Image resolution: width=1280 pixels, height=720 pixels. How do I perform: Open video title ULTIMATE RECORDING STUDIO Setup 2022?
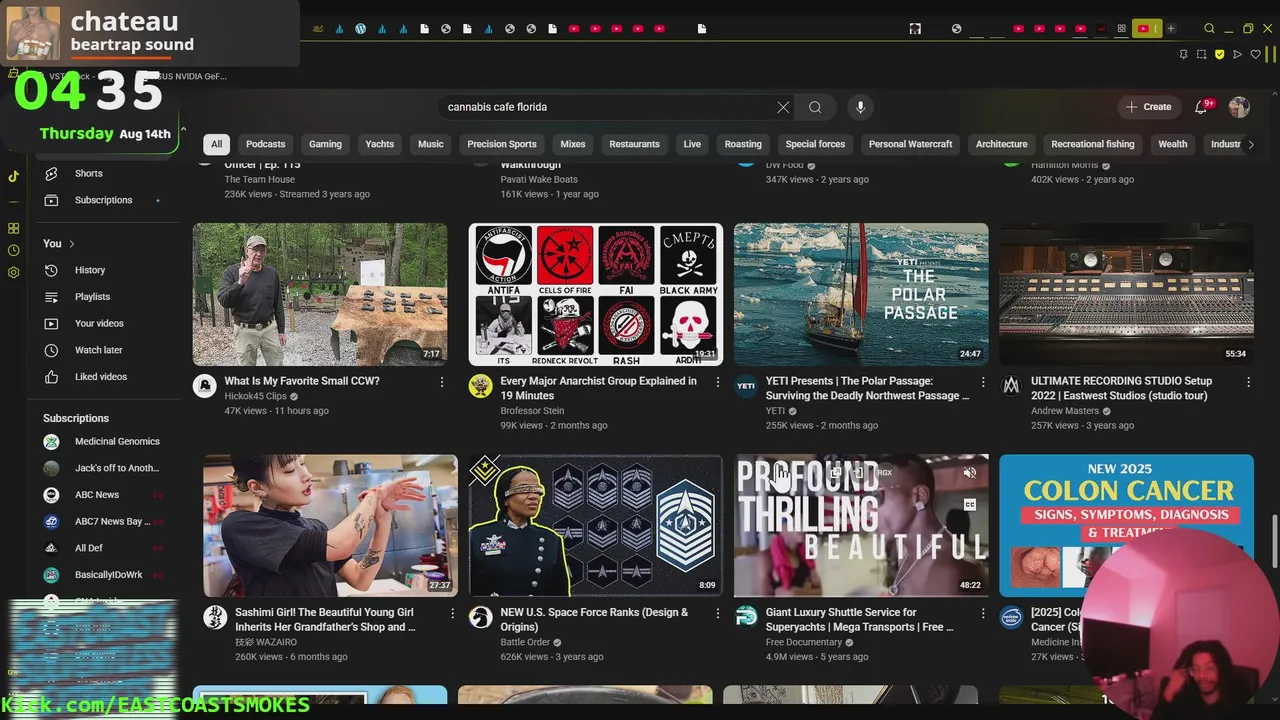1121,388
